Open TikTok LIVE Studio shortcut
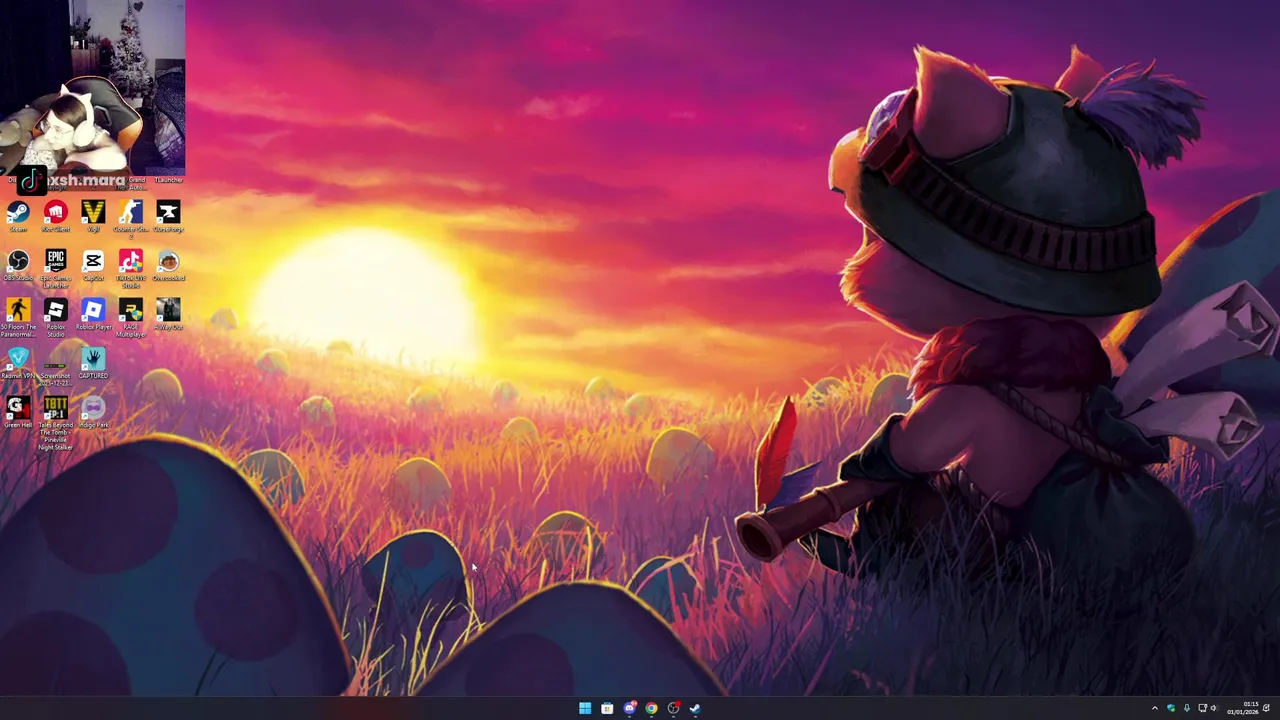 (x=131, y=269)
